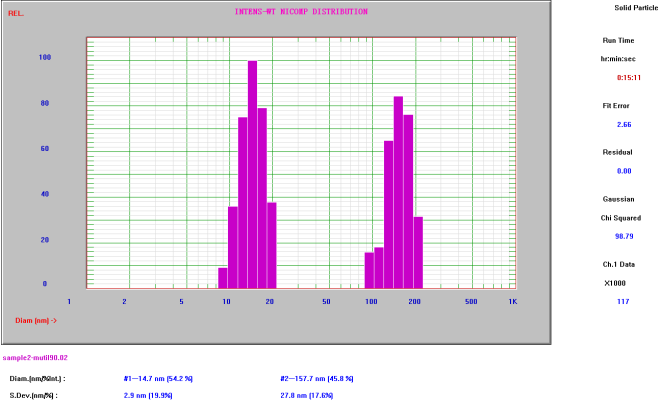Click the shortest bar at the start of the first peak
Image resolution: width=662 pixels, height=404 pixels.
pyautogui.click(x=222, y=278)
